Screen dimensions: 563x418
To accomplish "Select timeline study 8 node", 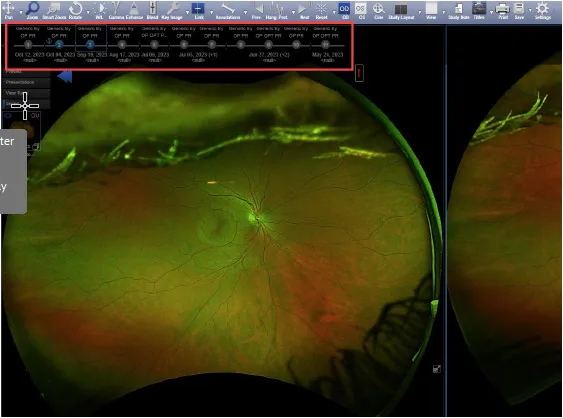I will click(241, 45).
